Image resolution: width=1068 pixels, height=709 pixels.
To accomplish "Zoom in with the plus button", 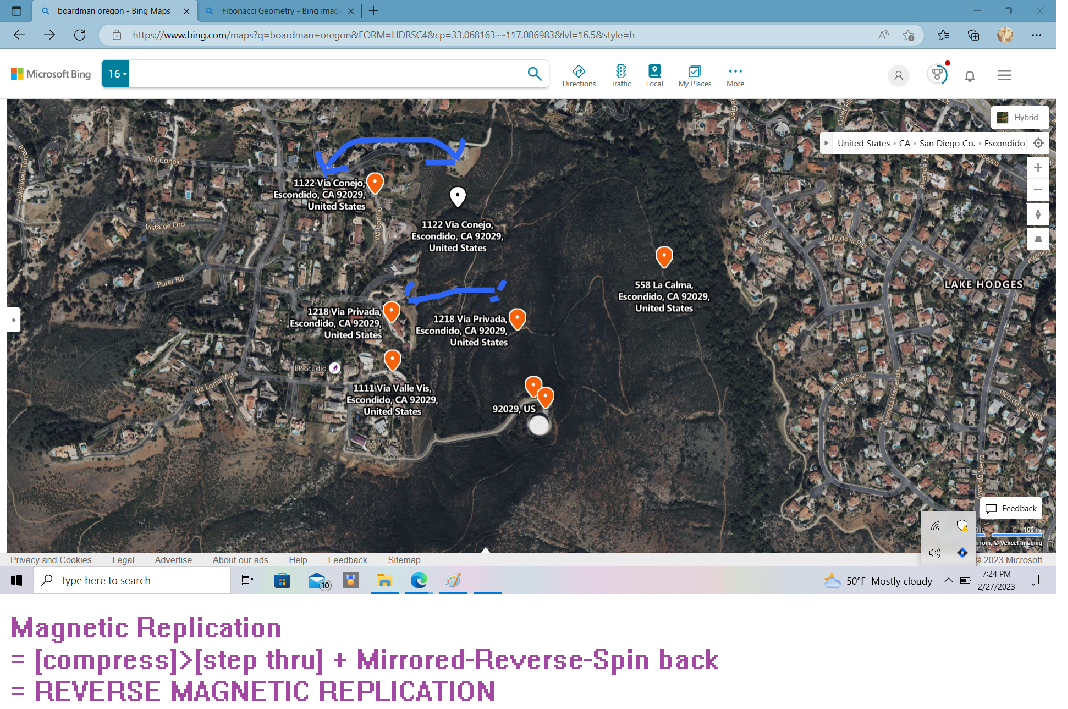I will (1037, 168).
